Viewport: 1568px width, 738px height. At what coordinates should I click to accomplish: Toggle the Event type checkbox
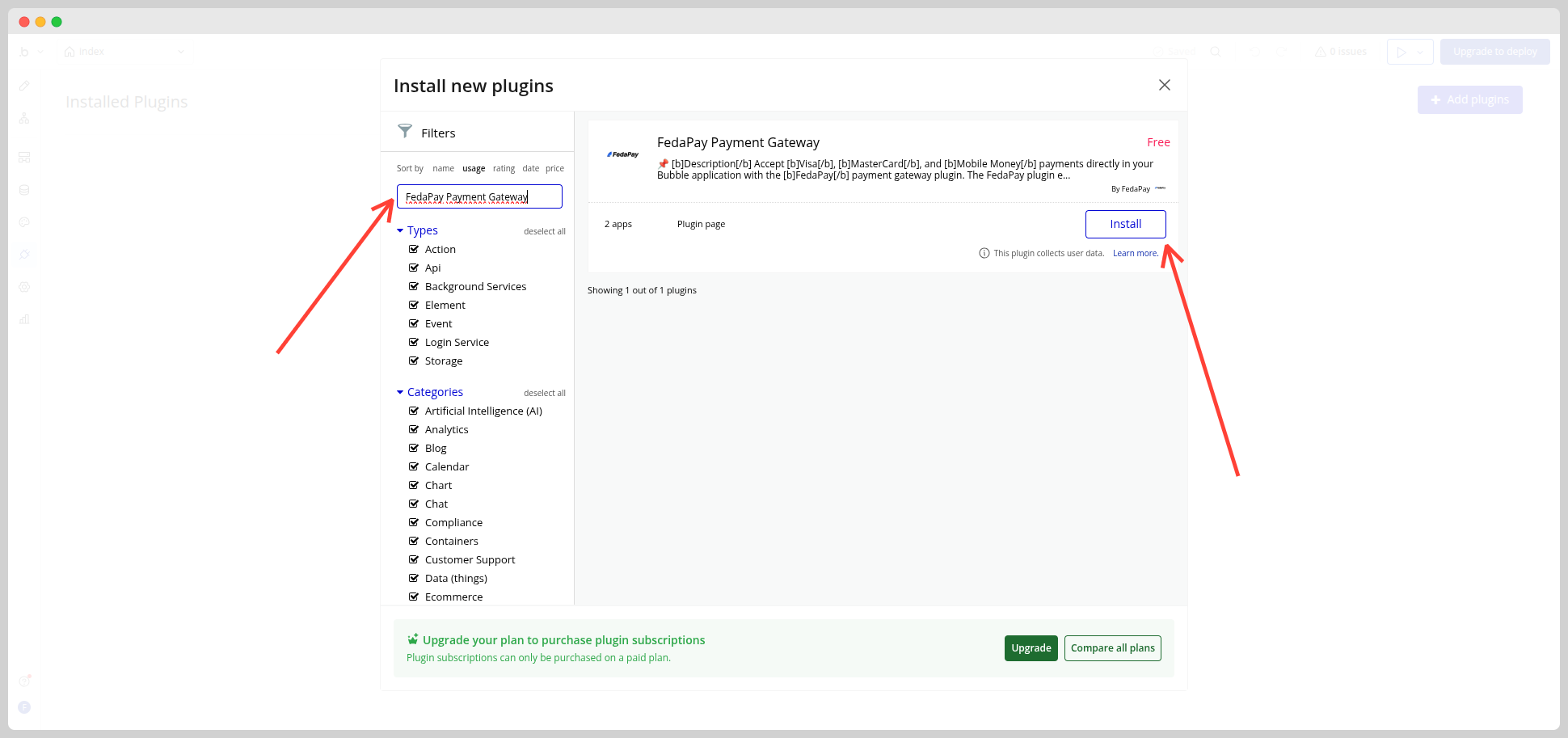414,323
